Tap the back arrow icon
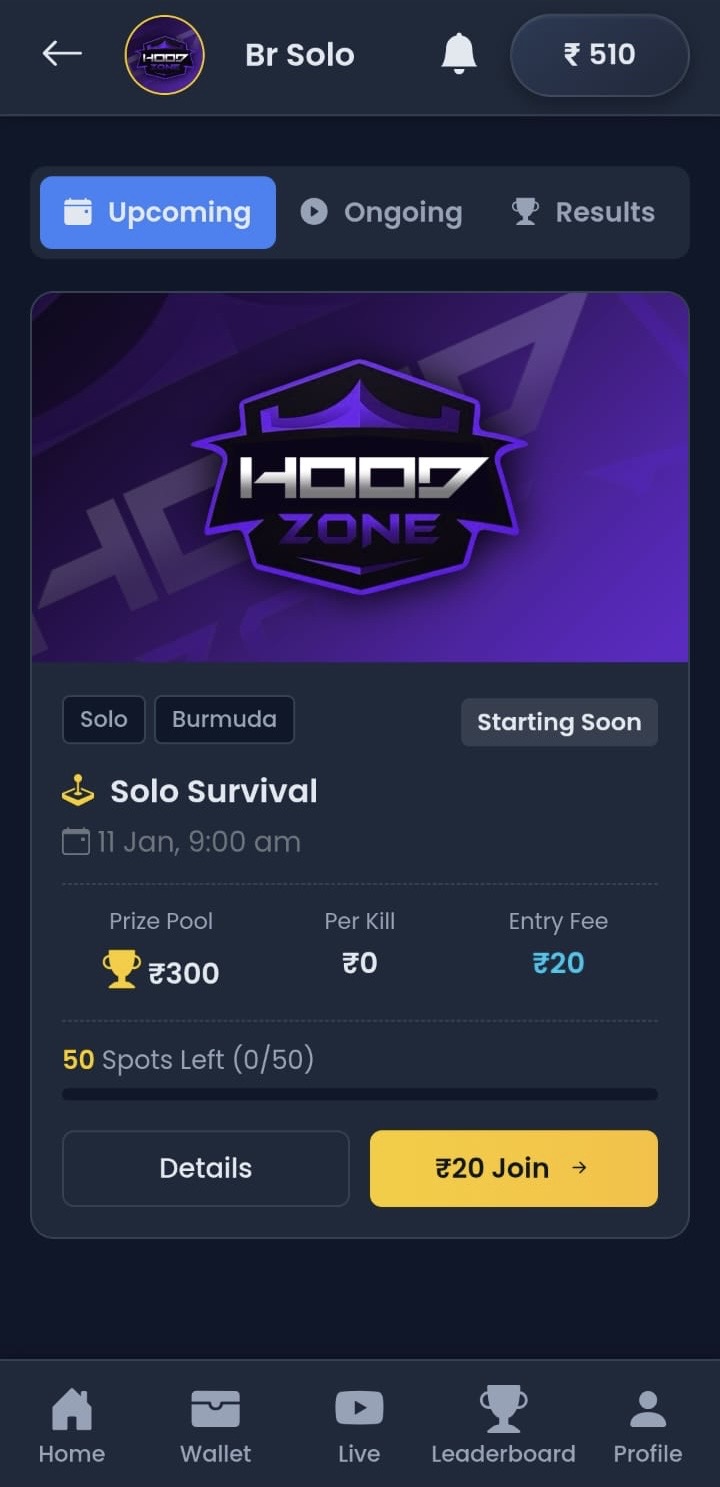The image size is (720, 1487). [x=62, y=54]
